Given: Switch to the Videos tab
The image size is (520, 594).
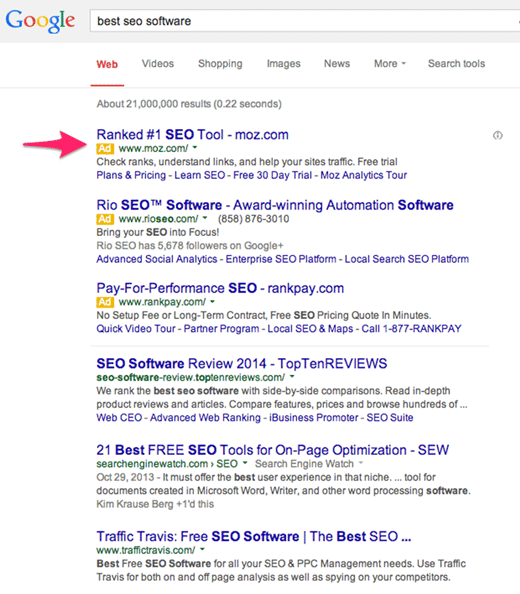Looking at the screenshot, I should [158, 64].
